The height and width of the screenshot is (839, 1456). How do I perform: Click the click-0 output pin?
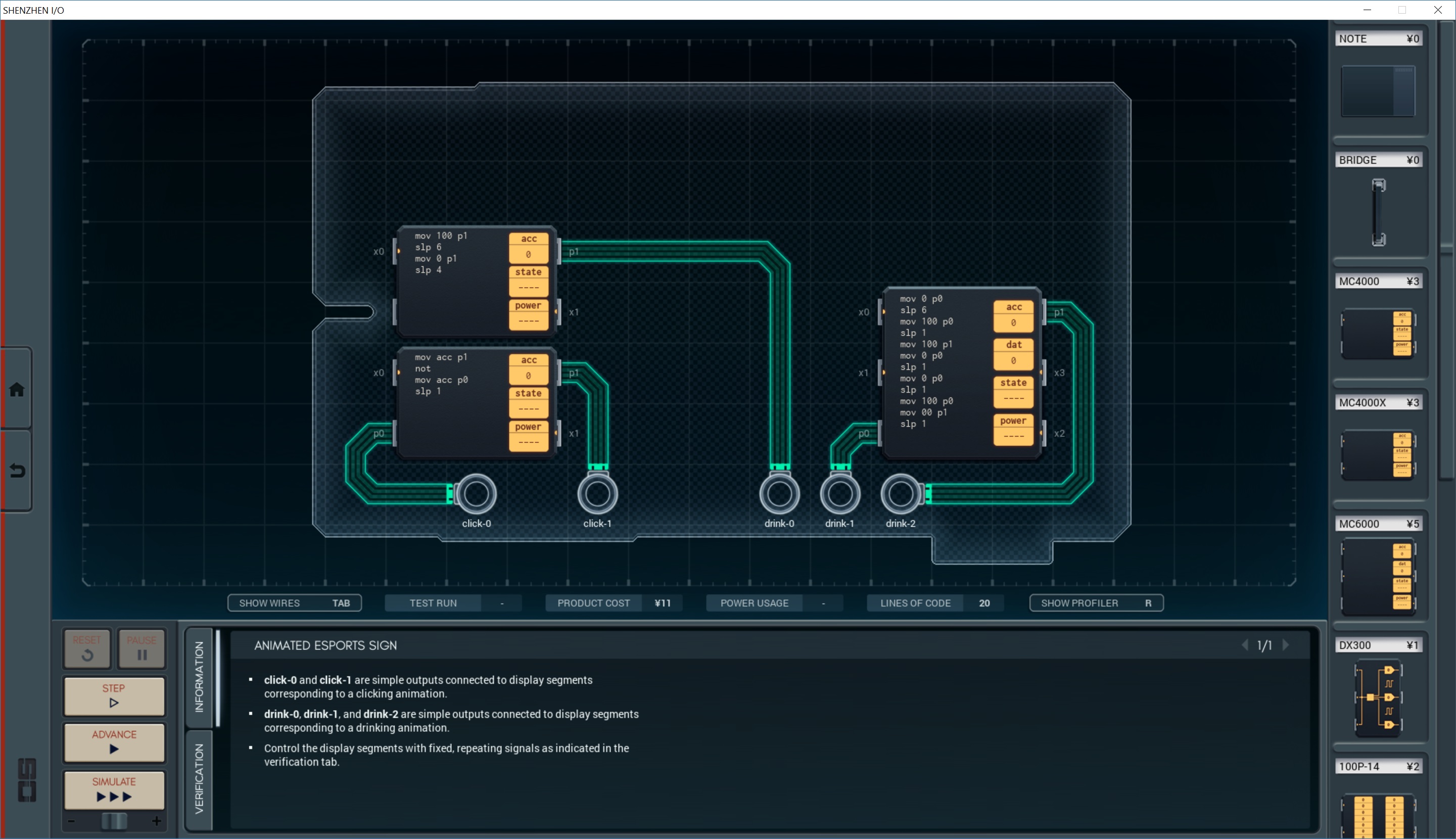[x=477, y=494]
